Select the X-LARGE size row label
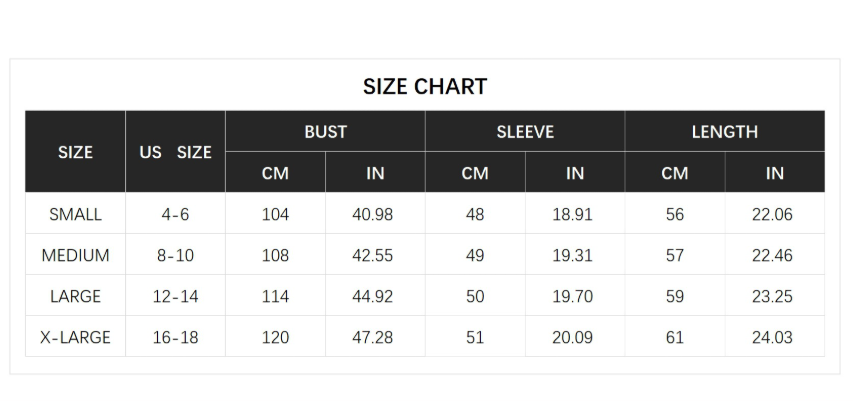The width and height of the screenshot is (853, 401). click(x=75, y=337)
